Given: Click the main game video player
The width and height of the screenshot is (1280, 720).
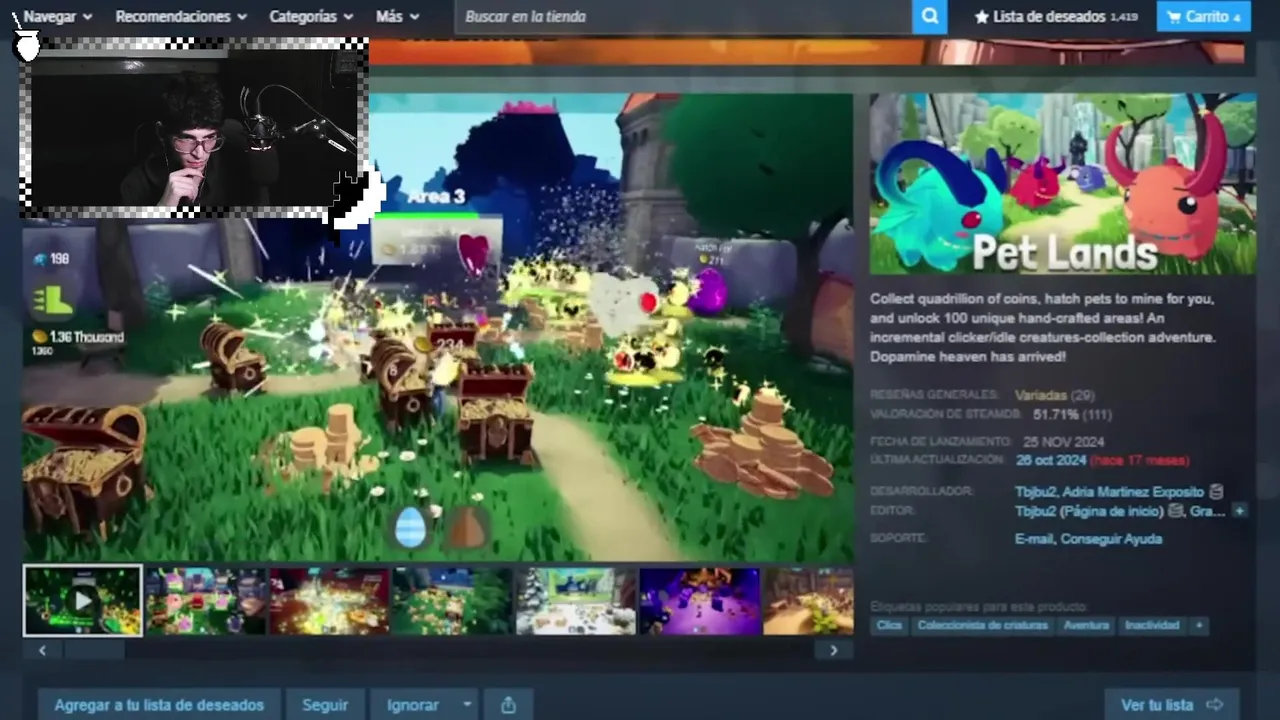Looking at the screenshot, I should [438, 327].
